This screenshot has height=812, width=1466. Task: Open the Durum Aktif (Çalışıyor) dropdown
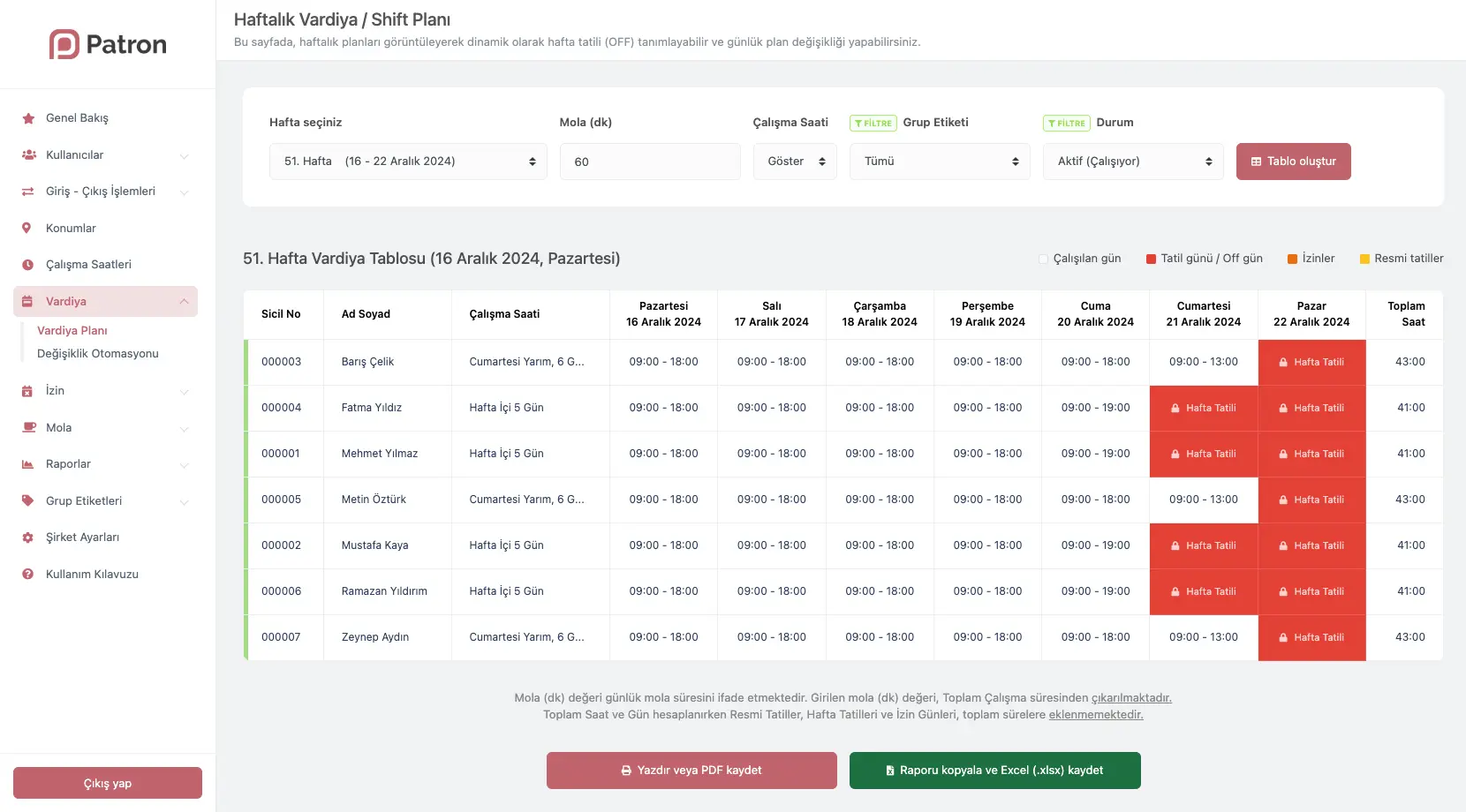pos(1132,162)
